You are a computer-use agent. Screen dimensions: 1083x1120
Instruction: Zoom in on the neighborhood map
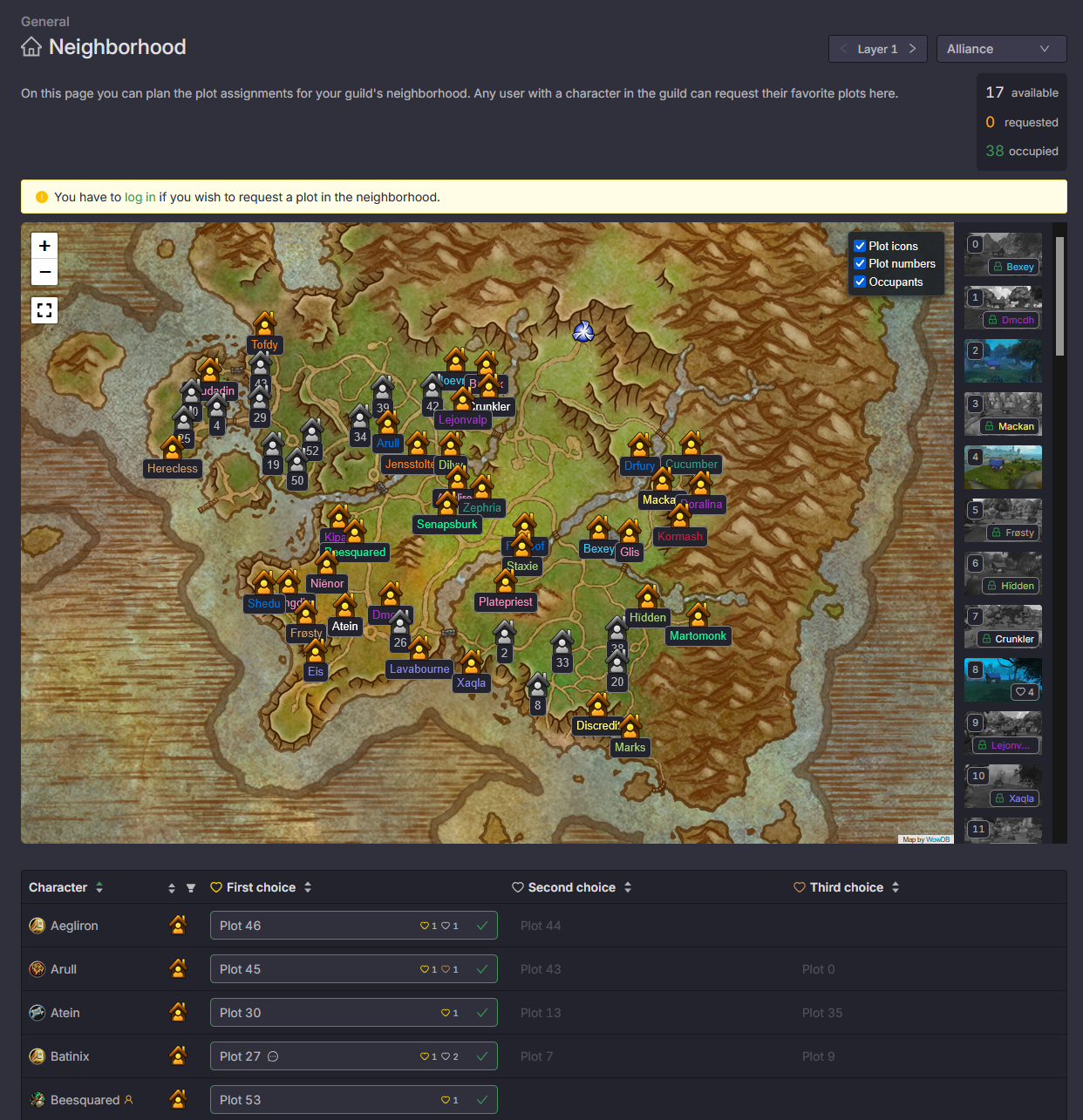(44, 246)
